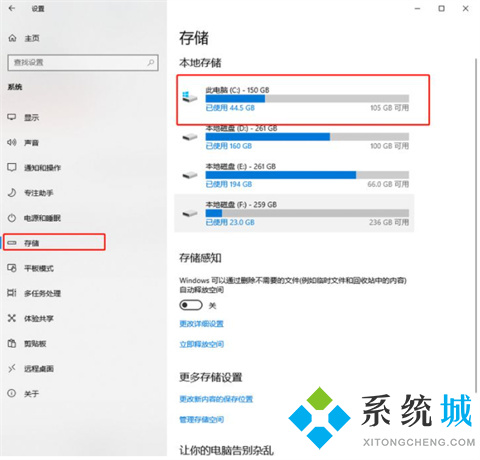Click the back arrow in Settings
Screen dimensions: 480x460
click(x=12, y=8)
